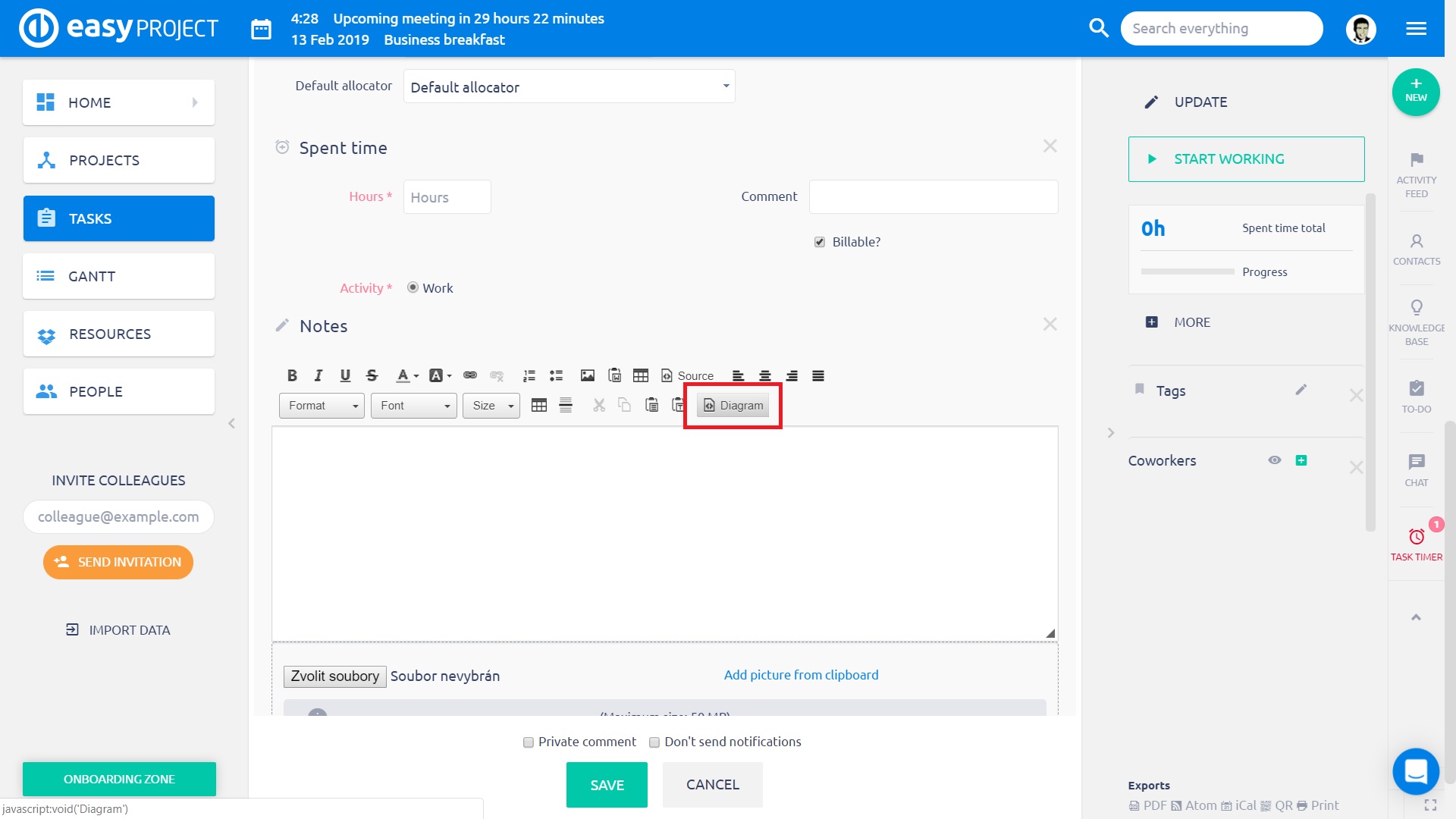The image size is (1456, 819).
Task: Toggle strikethrough text formatting
Action: [372, 375]
